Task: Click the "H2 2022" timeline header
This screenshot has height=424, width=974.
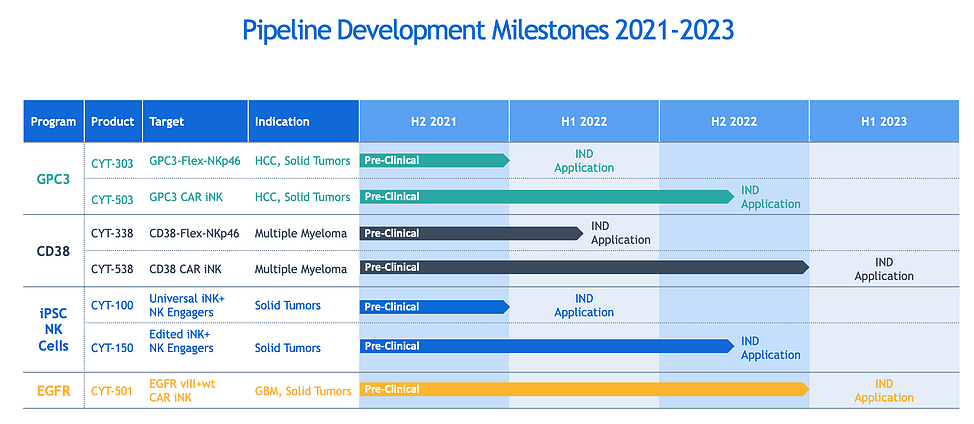Action: (x=734, y=122)
